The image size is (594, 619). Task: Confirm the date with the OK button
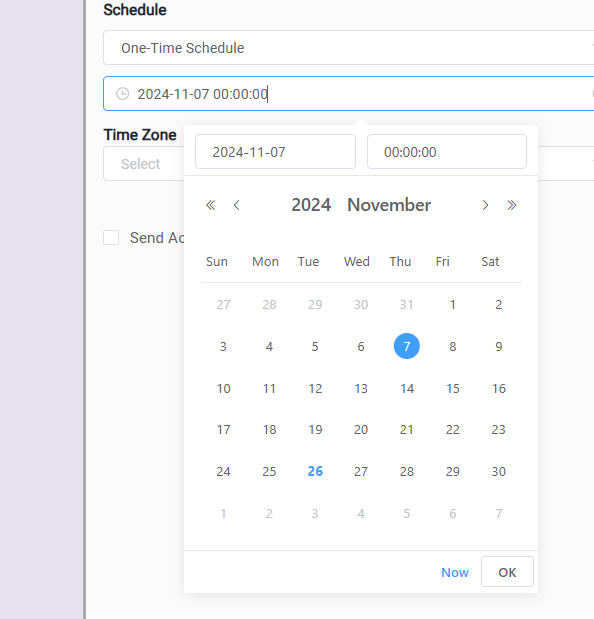[x=507, y=572]
